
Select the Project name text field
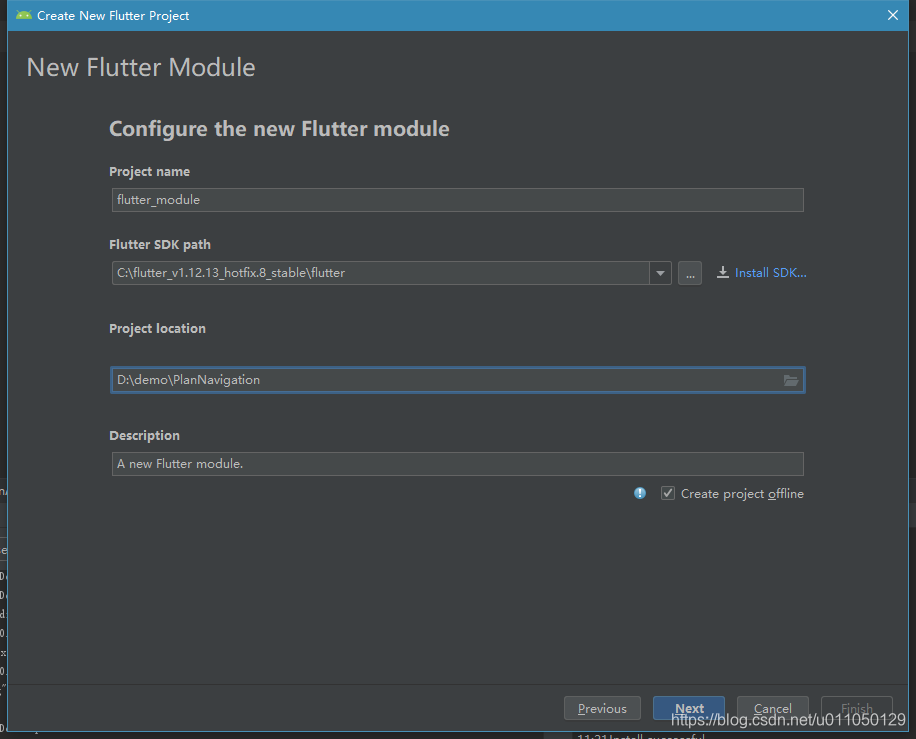coord(400,199)
